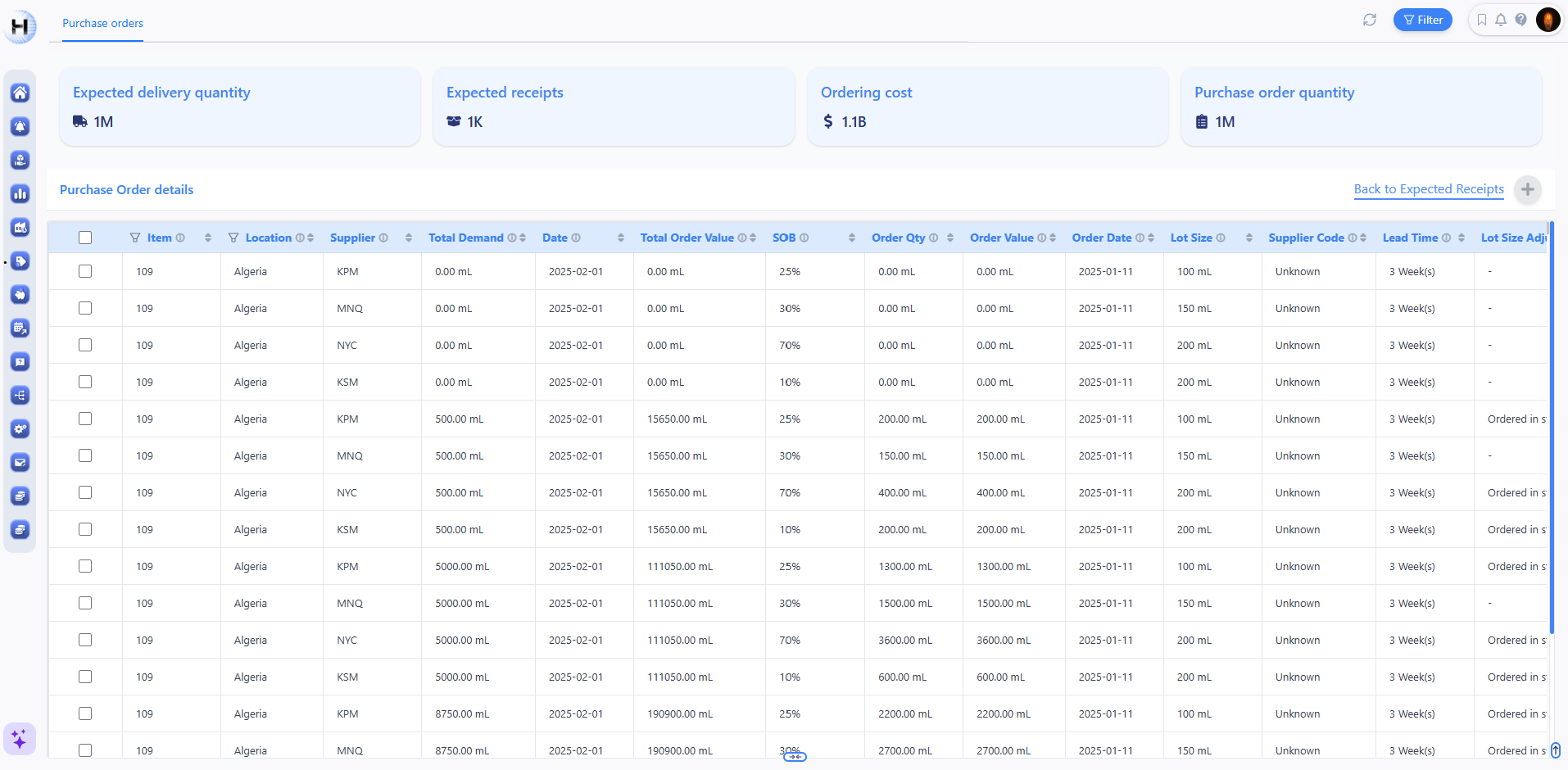
Task: Select the Purchase orders tab
Action: (102, 23)
